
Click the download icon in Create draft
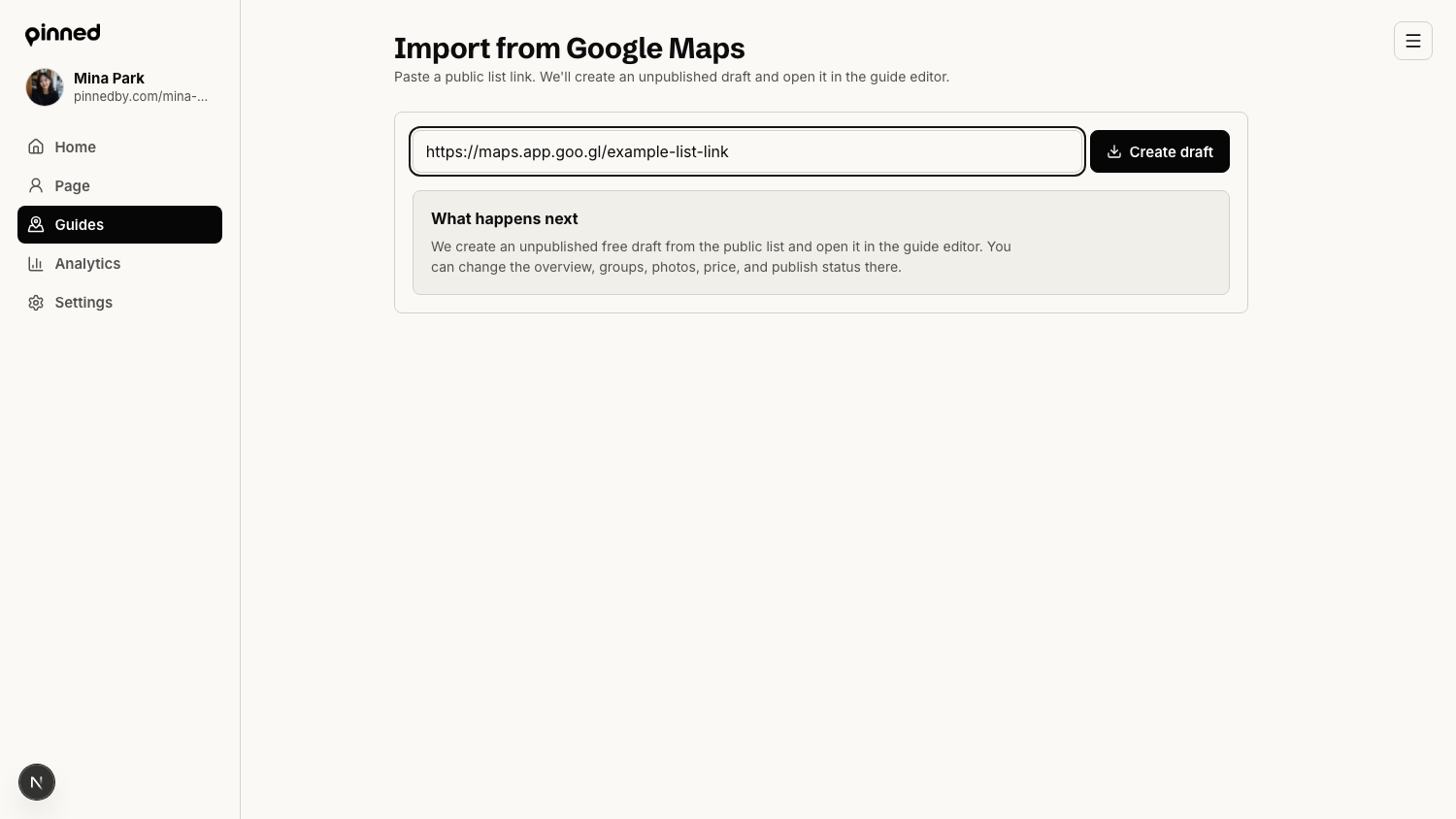[1114, 151]
